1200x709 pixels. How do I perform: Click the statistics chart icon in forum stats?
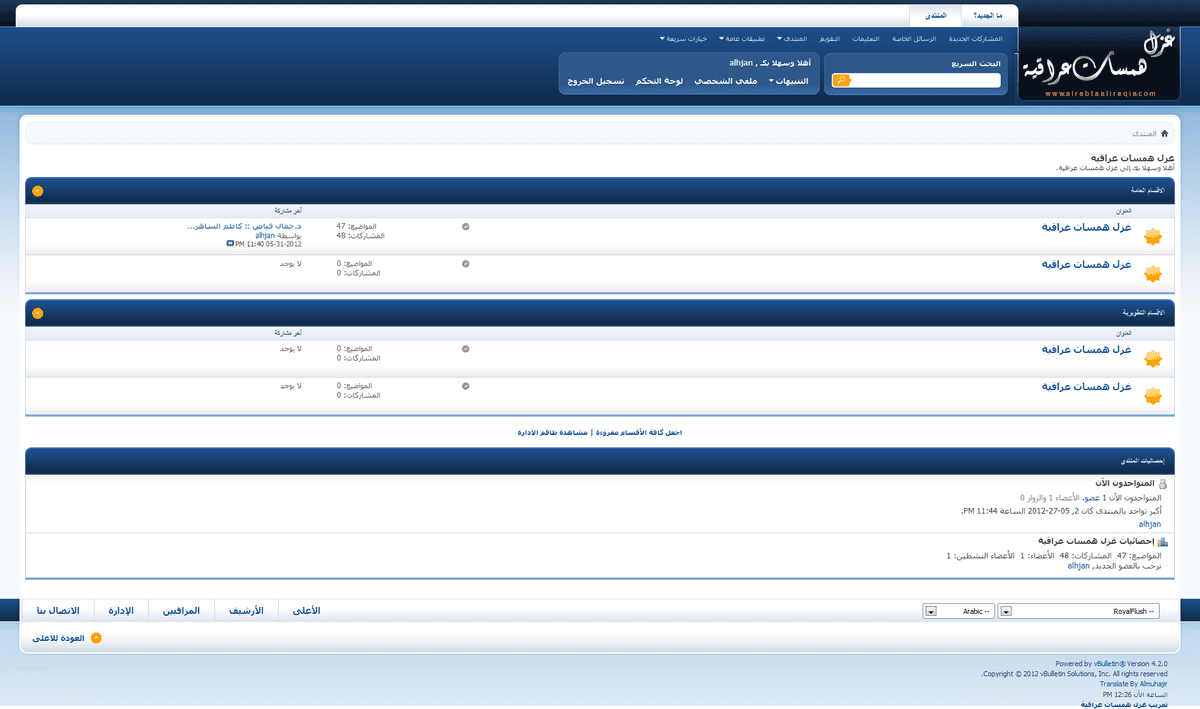(x=1162, y=542)
